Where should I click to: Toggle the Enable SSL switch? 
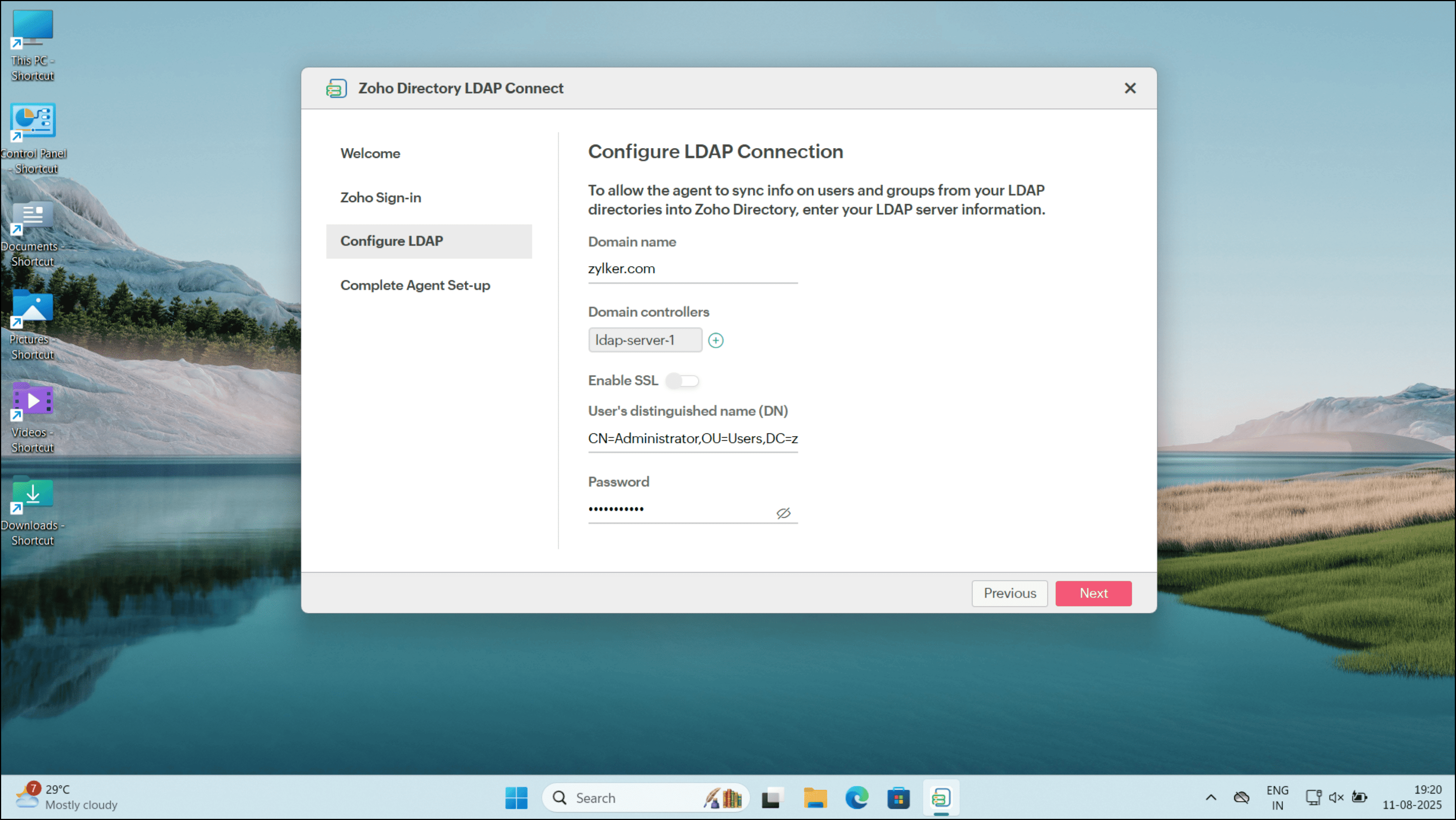(682, 381)
